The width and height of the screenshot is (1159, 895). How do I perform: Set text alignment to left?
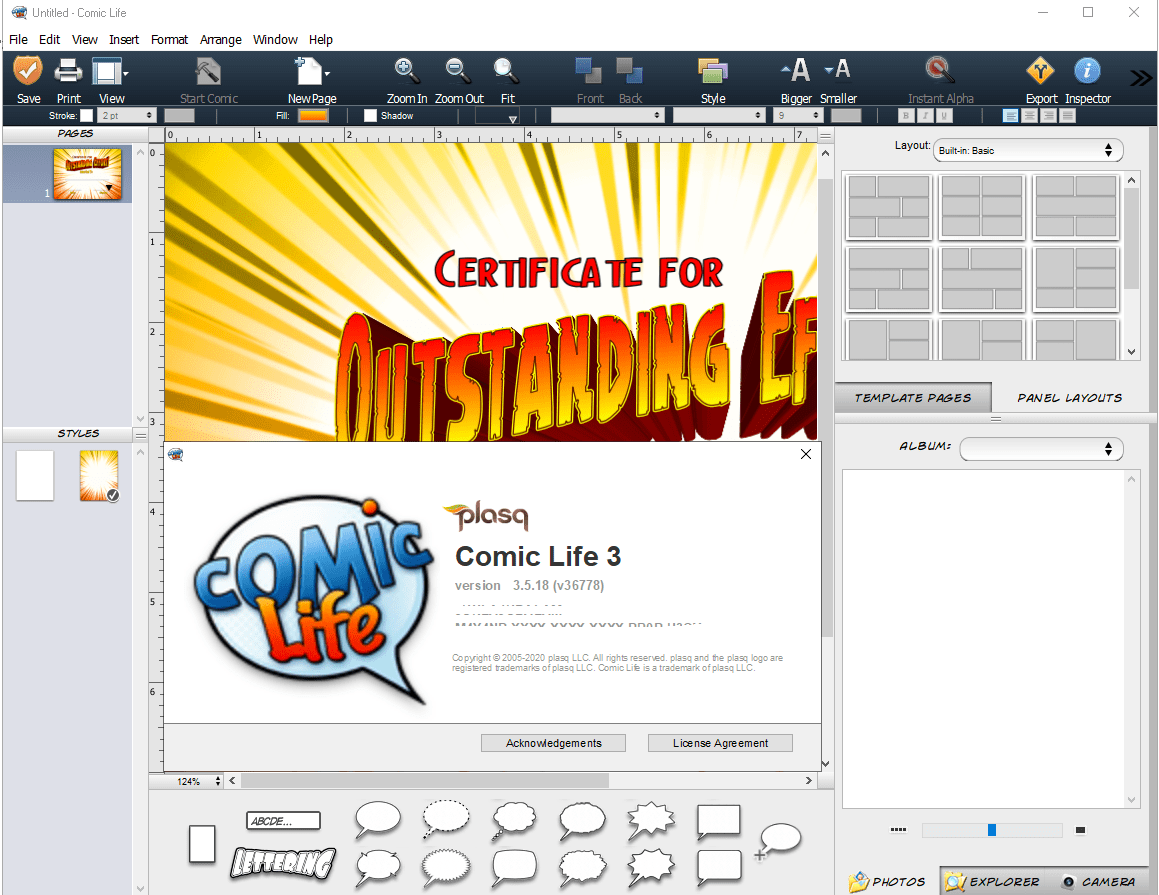(1010, 115)
